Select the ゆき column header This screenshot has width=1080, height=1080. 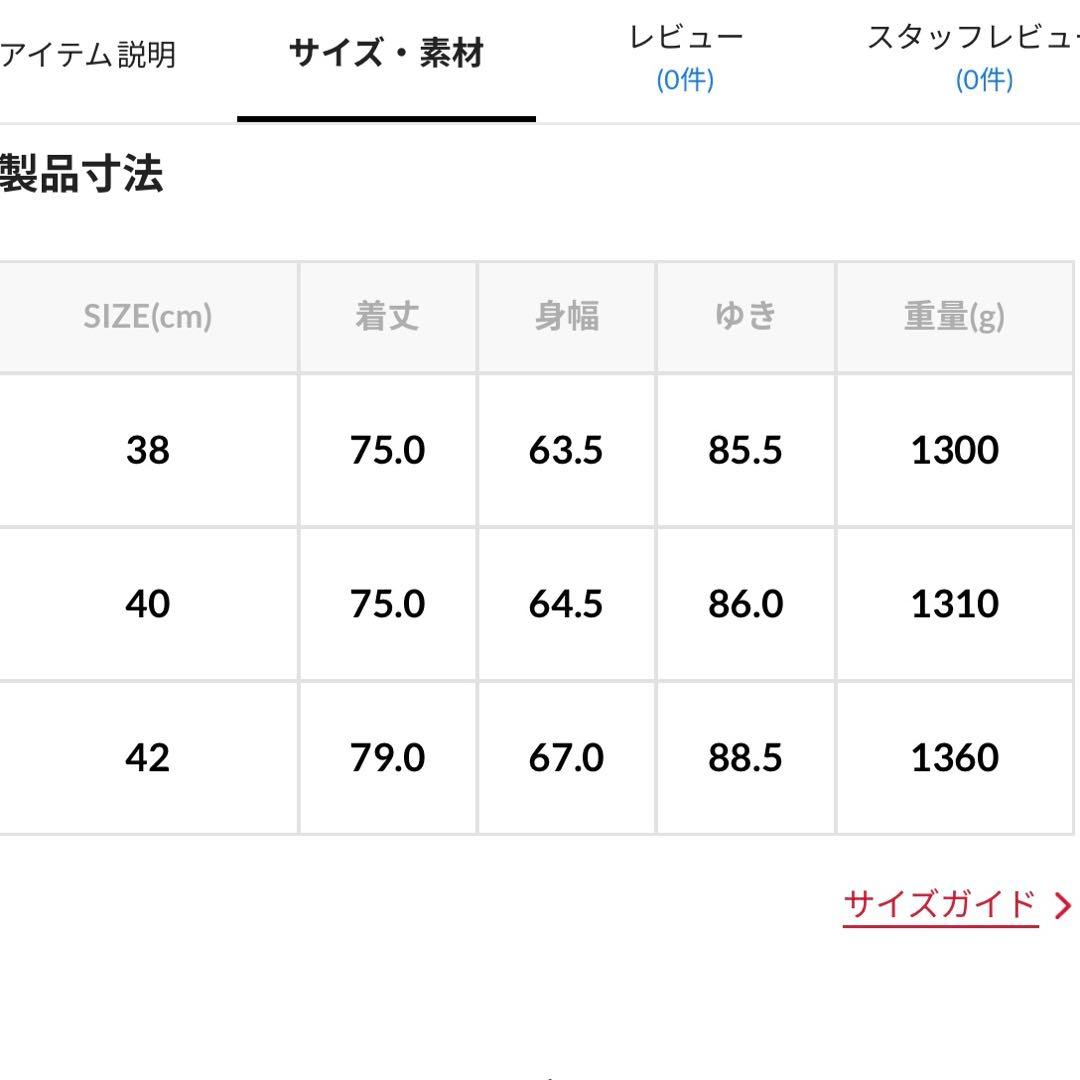click(744, 317)
